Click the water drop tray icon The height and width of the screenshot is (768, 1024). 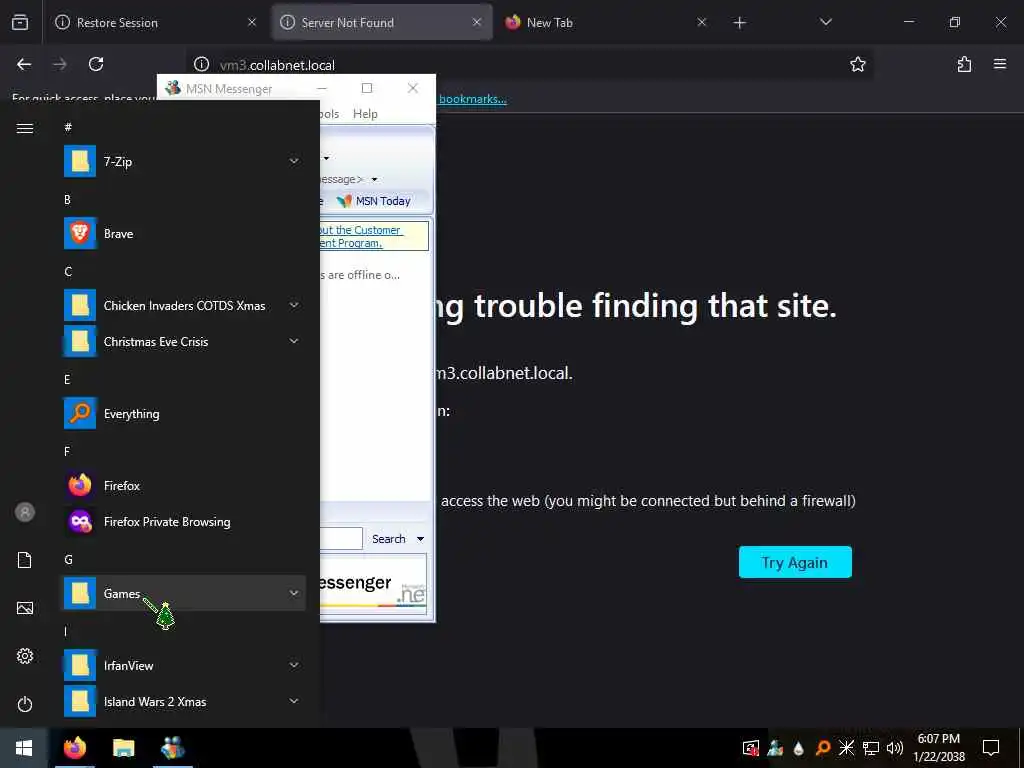click(799, 748)
